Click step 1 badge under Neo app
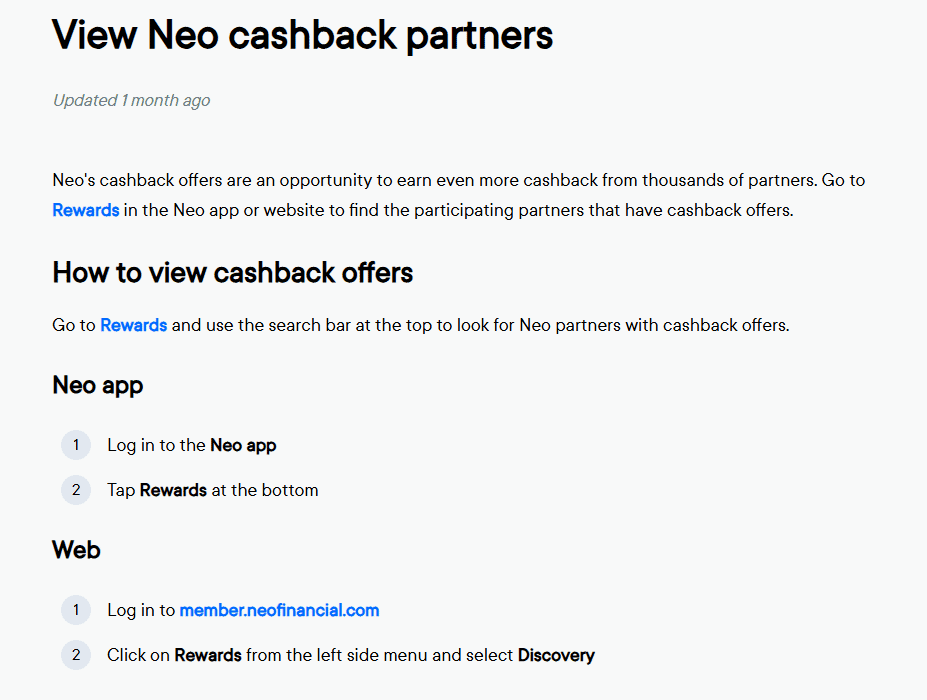This screenshot has width=927, height=700. click(76, 445)
